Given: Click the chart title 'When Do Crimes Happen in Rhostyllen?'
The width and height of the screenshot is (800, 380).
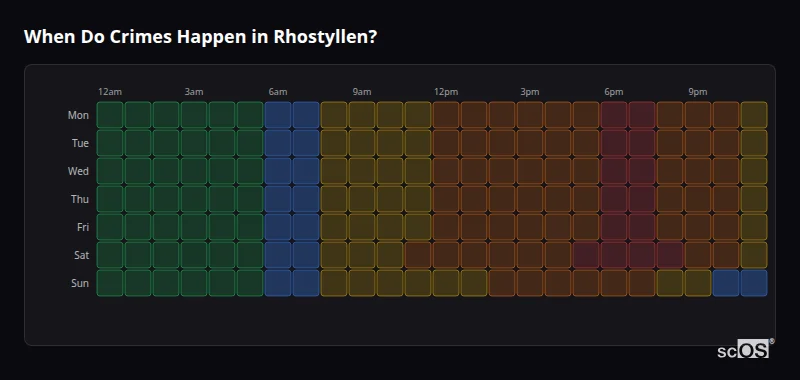Looking at the screenshot, I should tap(200, 37).
